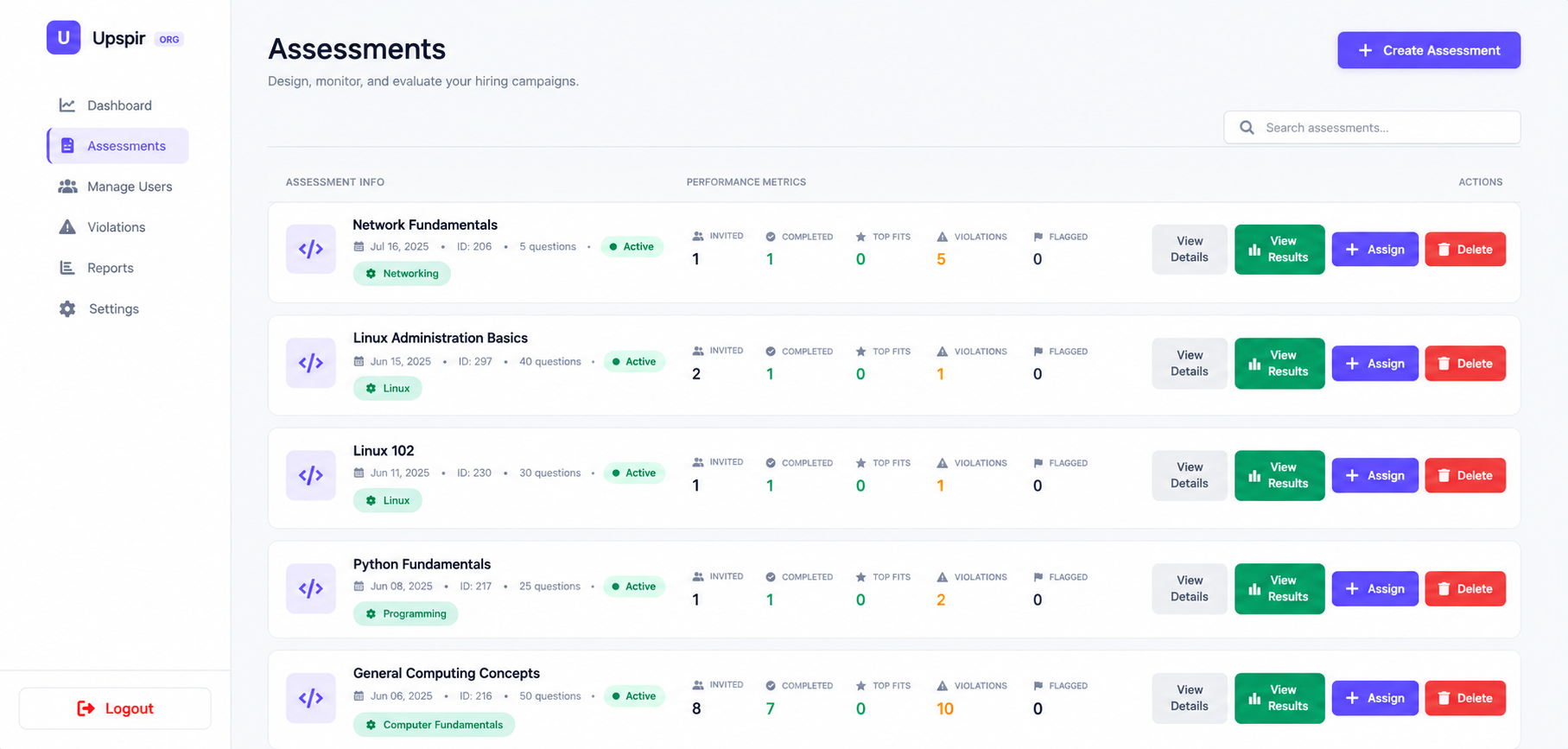Click the search magnifier icon
Screen dimensions: 1568x749
click(1247, 128)
